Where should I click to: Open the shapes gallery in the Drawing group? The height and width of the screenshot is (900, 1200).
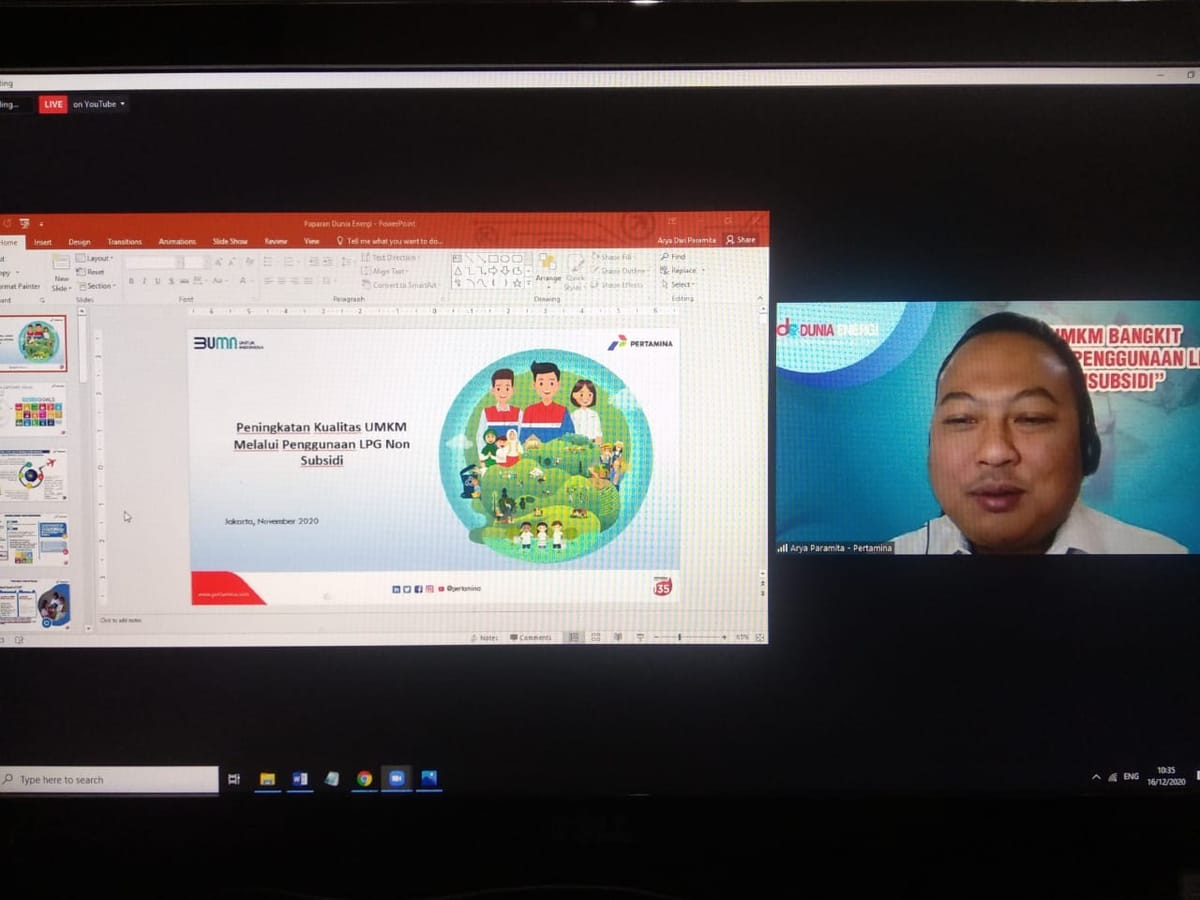click(x=490, y=270)
